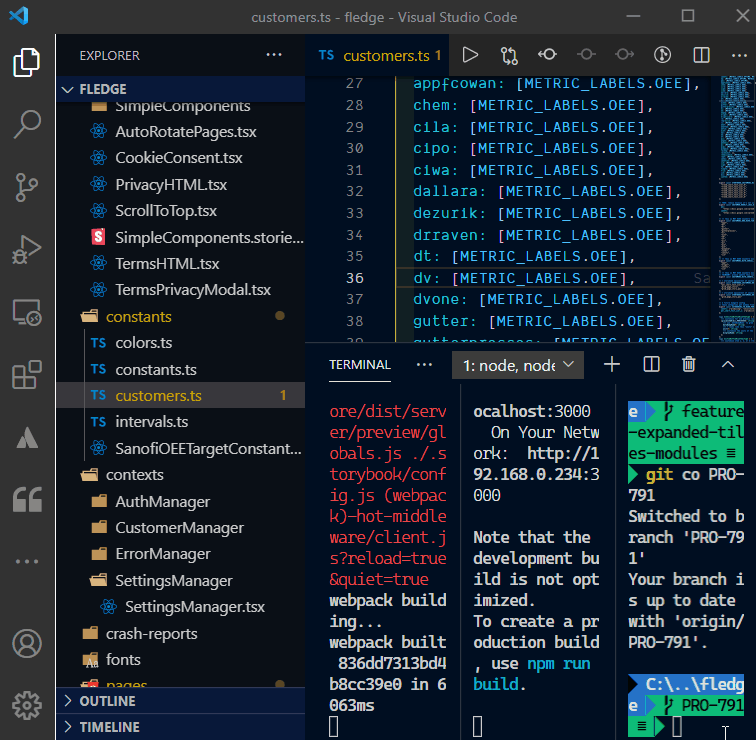Screen dimensions: 756x740
Task: Open the Extensions view
Action: (x=27, y=375)
